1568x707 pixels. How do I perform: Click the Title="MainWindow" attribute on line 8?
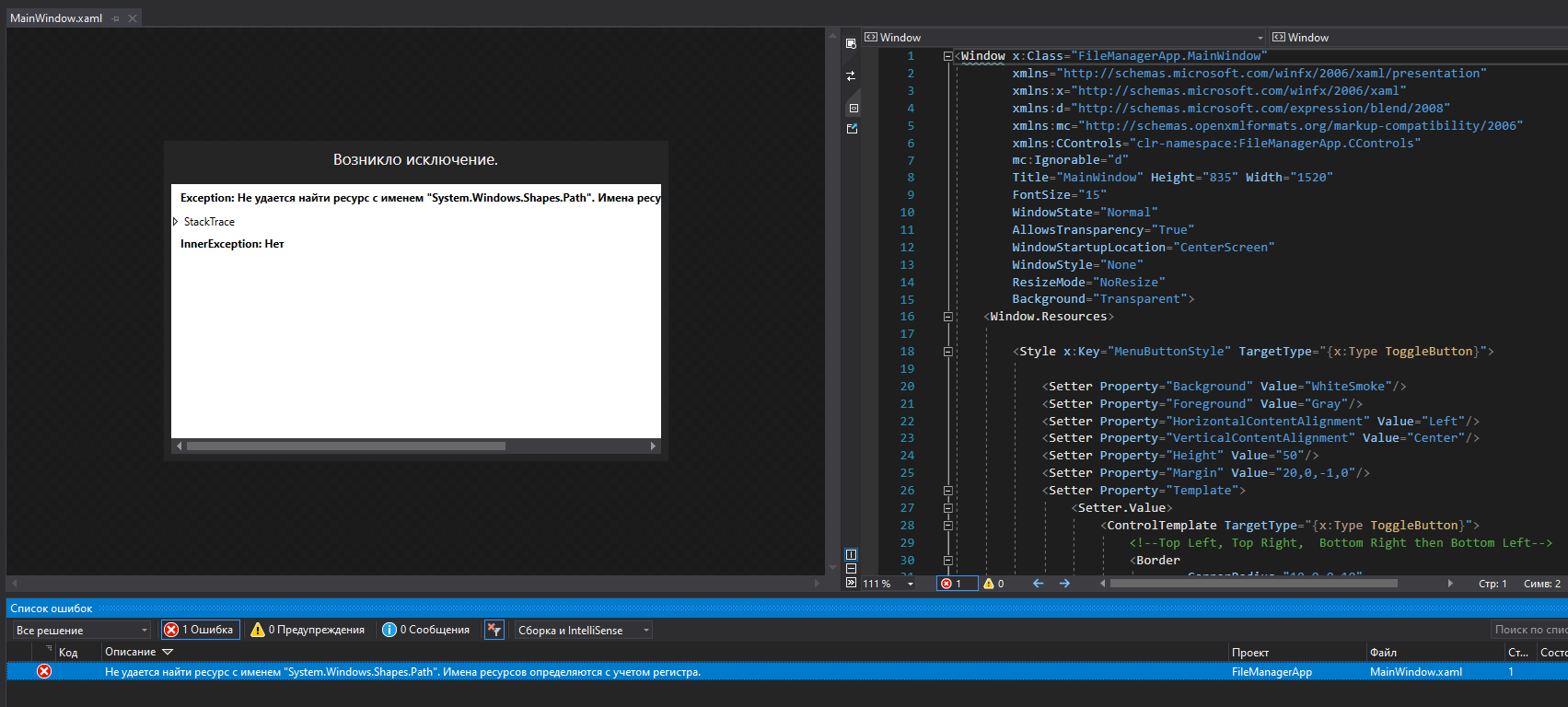(x=1077, y=178)
